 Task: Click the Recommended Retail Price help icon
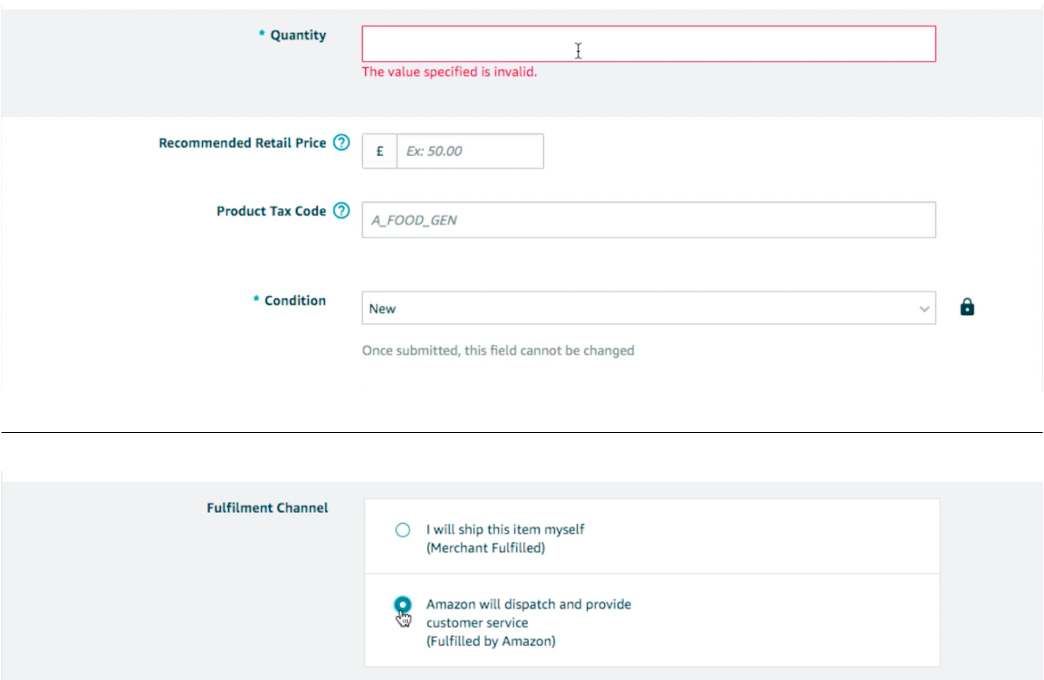pos(341,144)
